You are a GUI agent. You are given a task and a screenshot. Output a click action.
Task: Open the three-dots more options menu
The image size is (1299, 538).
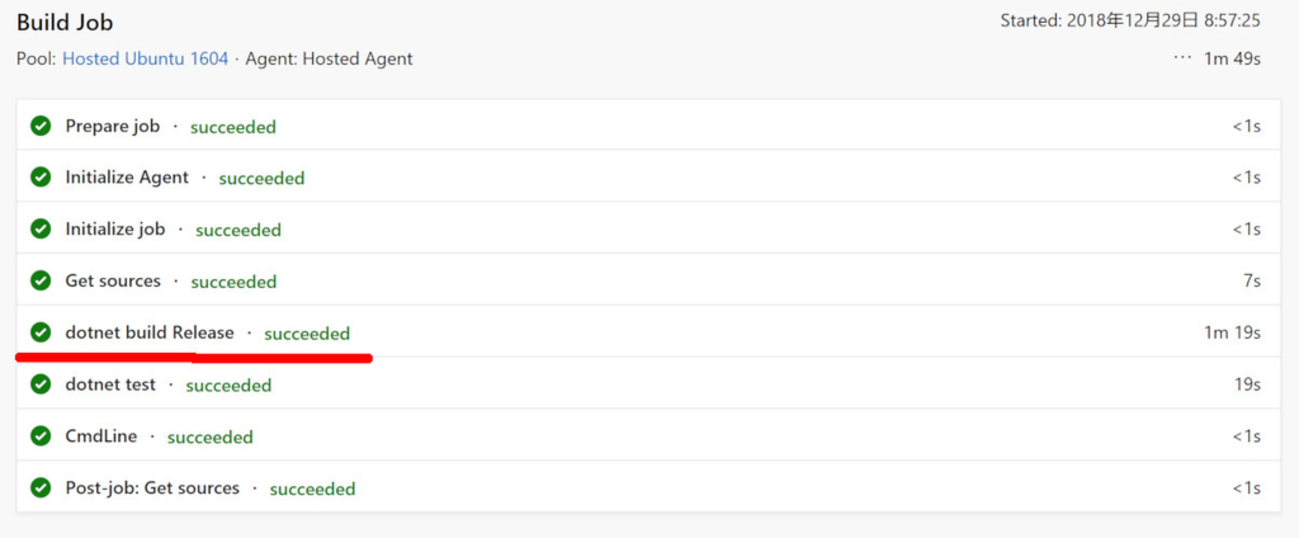click(x=1182, y=58)
